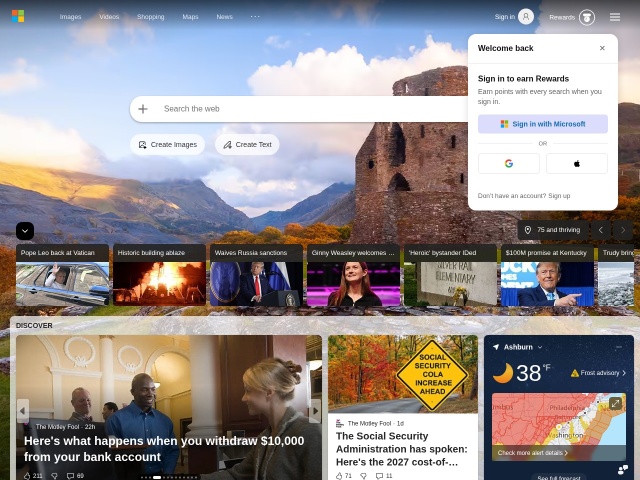Close the Welcome back popup
Viewport: 640px width, 480px height.
(602, 48)
